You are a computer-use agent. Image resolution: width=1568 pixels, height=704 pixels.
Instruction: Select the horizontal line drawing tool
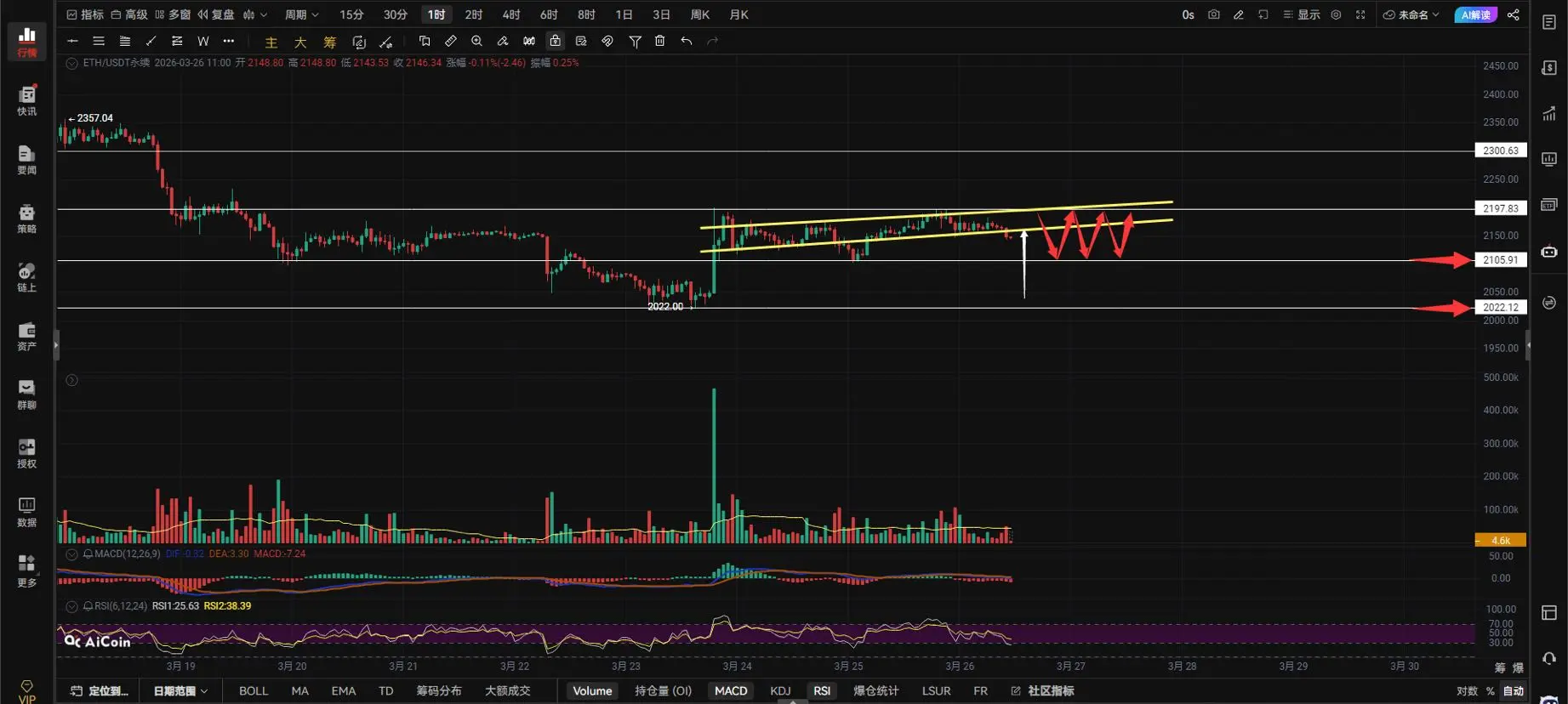tap(72, 41)
